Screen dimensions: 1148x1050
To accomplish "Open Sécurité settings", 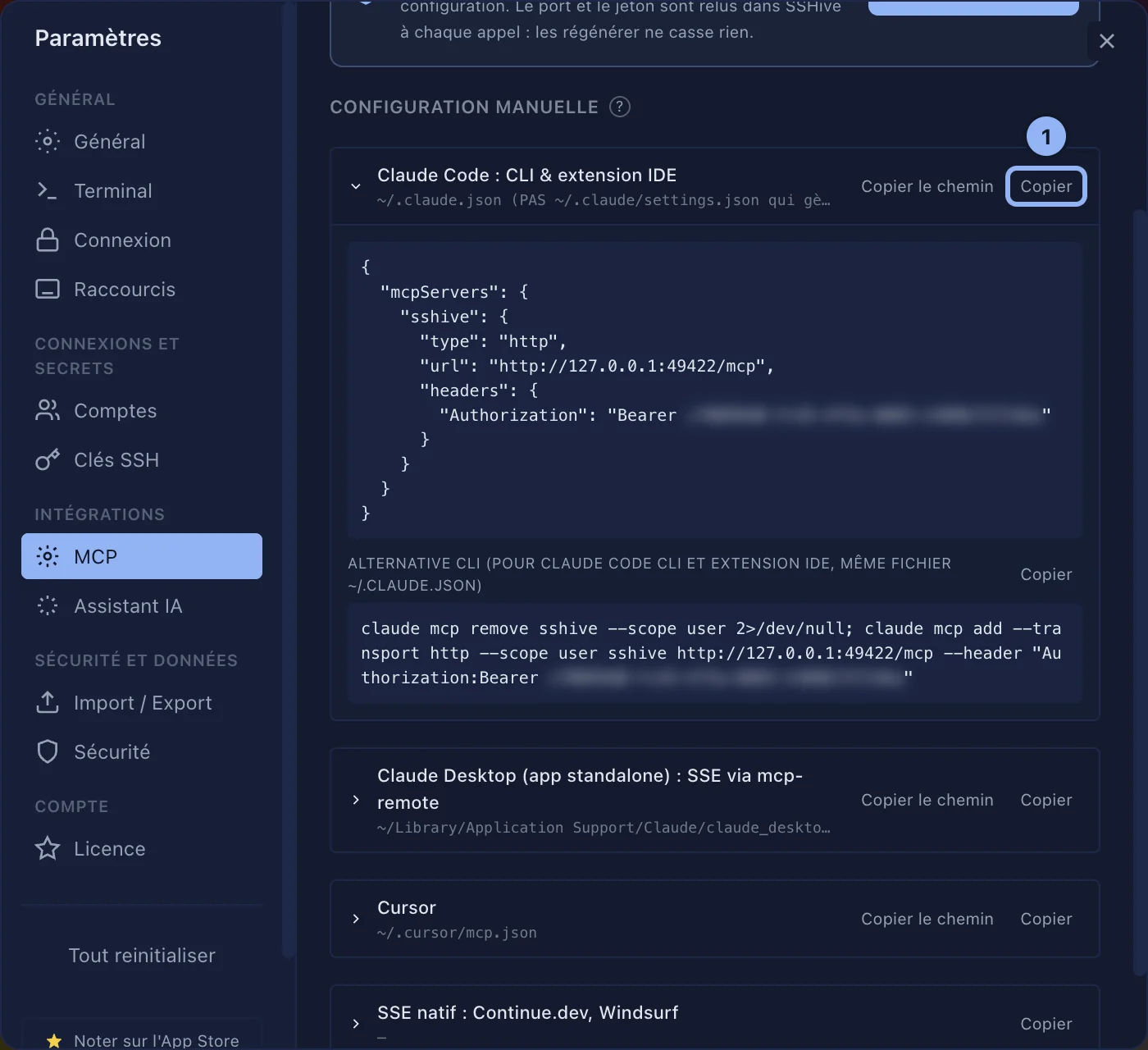I will 142,752.
